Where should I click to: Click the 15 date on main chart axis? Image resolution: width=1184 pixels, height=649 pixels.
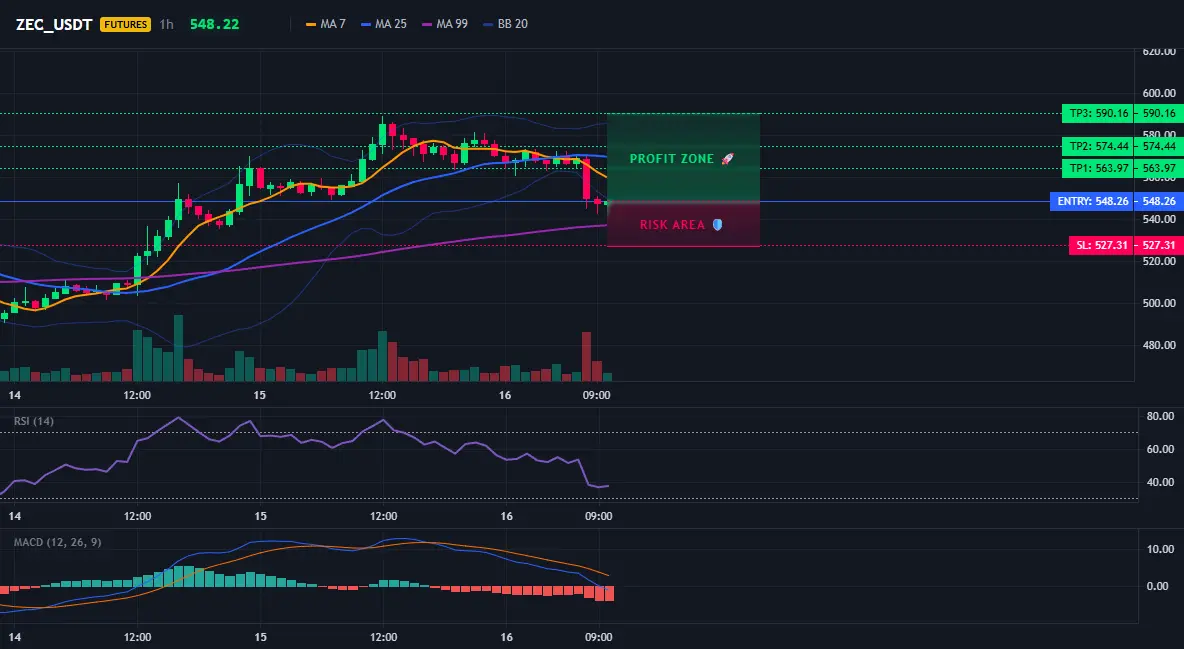click(260, 395)
